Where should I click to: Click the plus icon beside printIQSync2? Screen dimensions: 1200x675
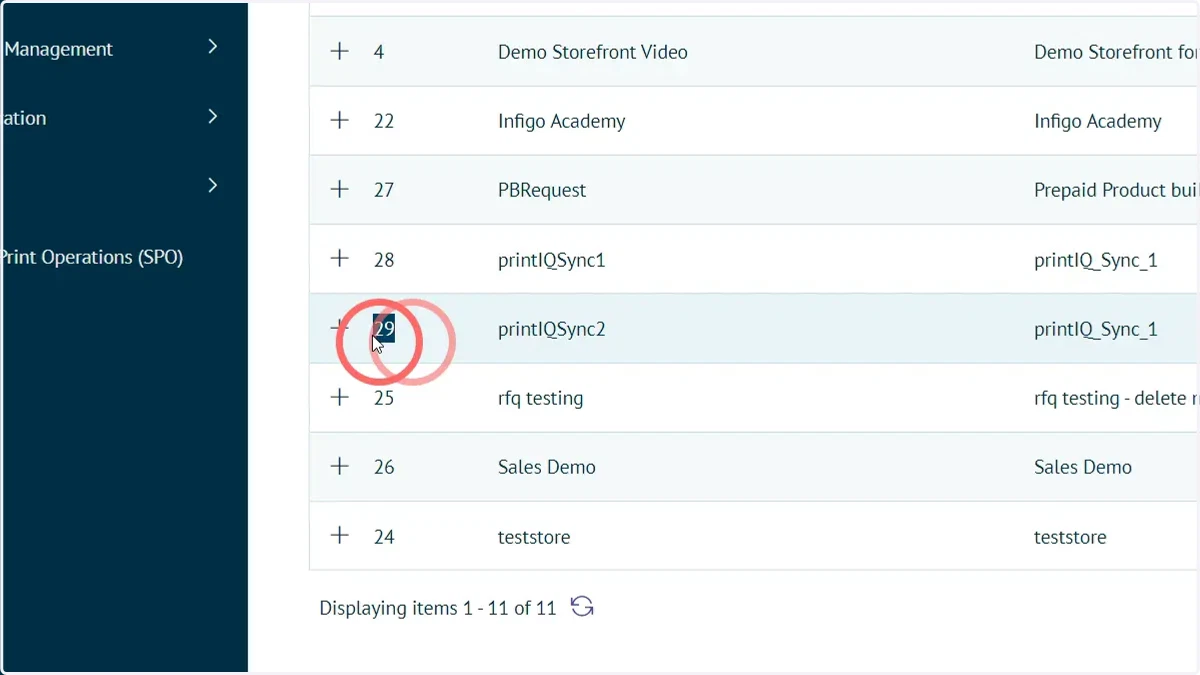[340, 328]
